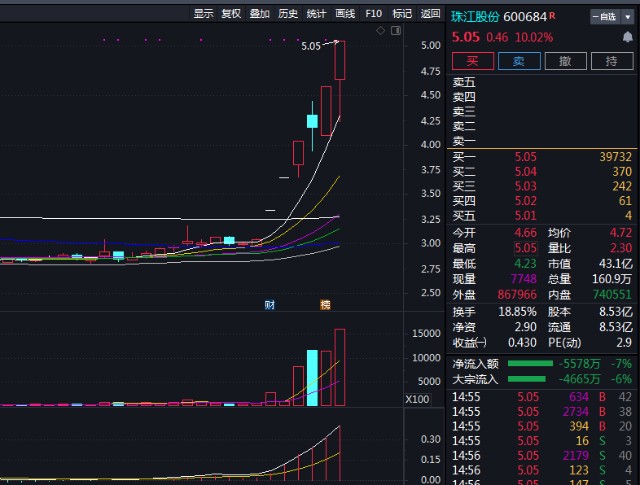Click stock code 600684
Viewport: 640px width, 485px height.
[x=525, y=17]
